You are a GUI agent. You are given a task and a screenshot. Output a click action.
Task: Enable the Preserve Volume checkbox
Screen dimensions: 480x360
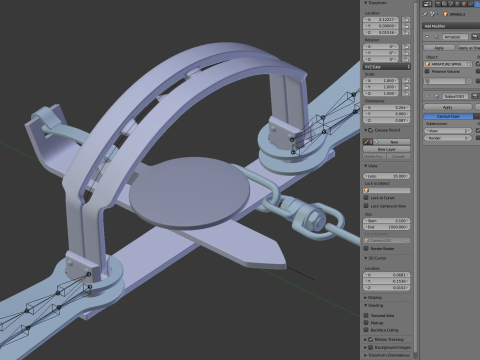pos(427,71)
